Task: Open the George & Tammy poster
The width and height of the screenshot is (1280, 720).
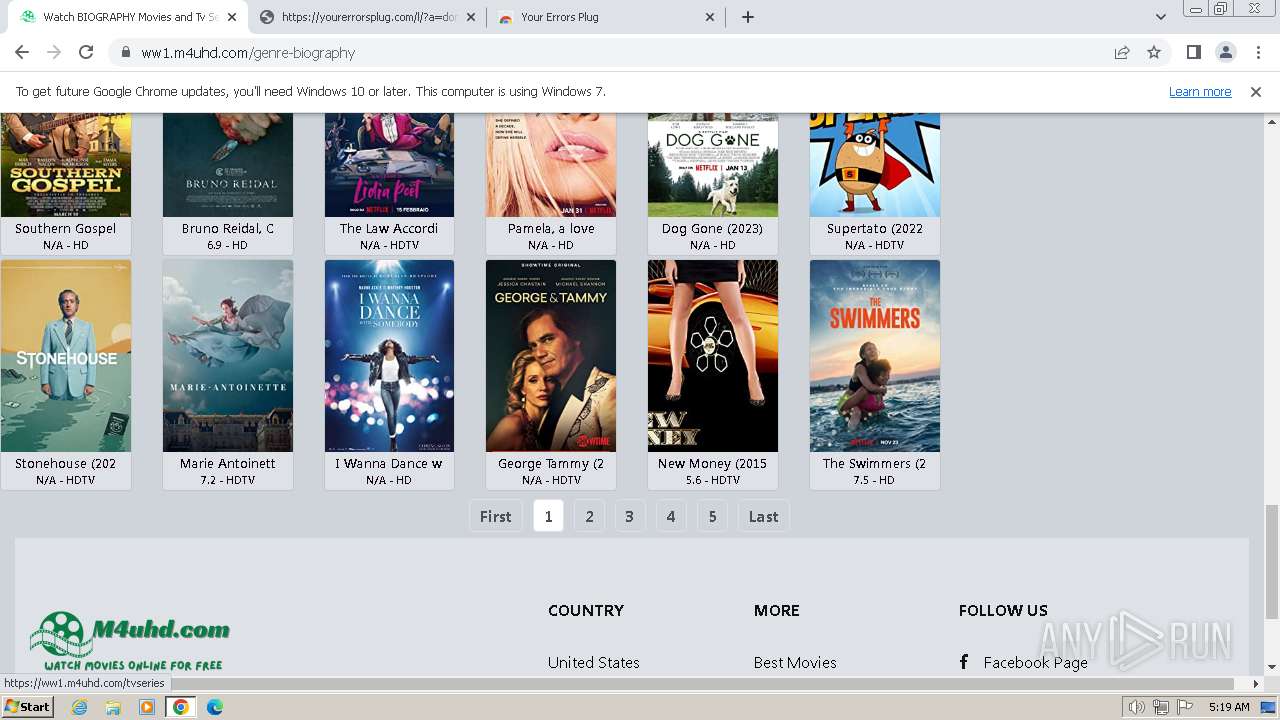Action: point(551,356)
